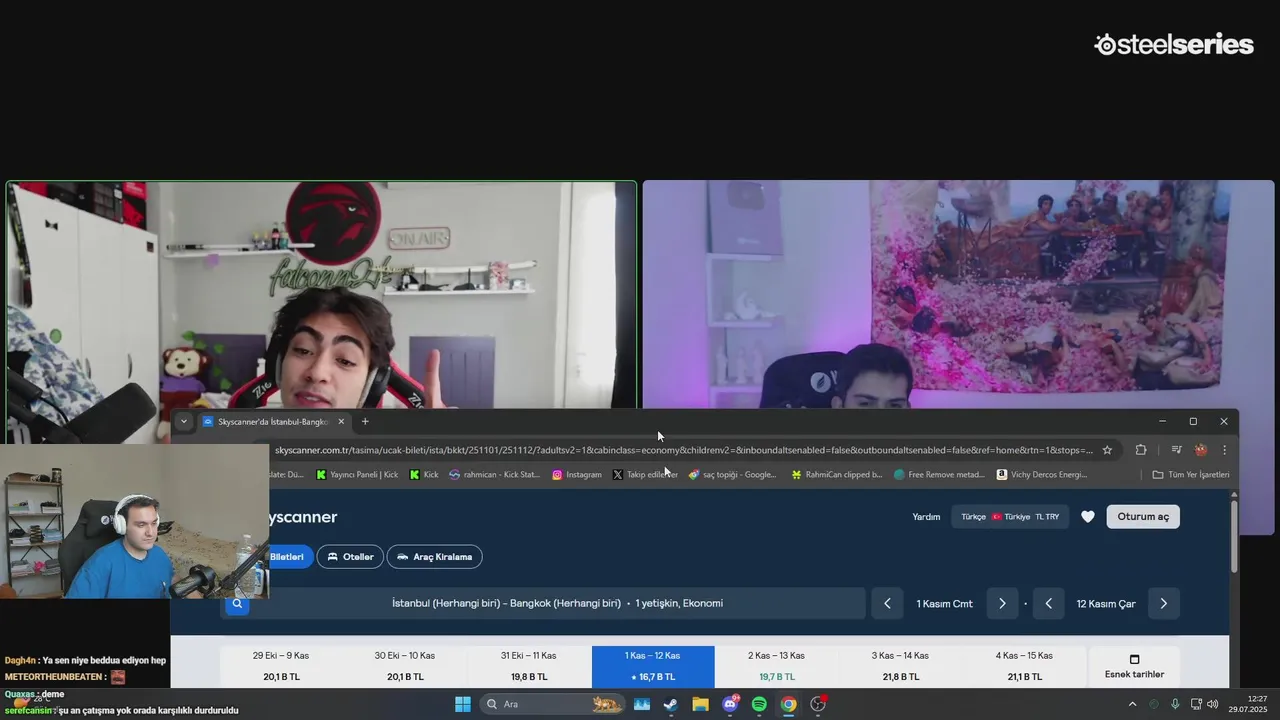The width and height of the screenshot is (1280, 720).
Task: Click the Oturum aç button
Action: [x=1143, y=517]
